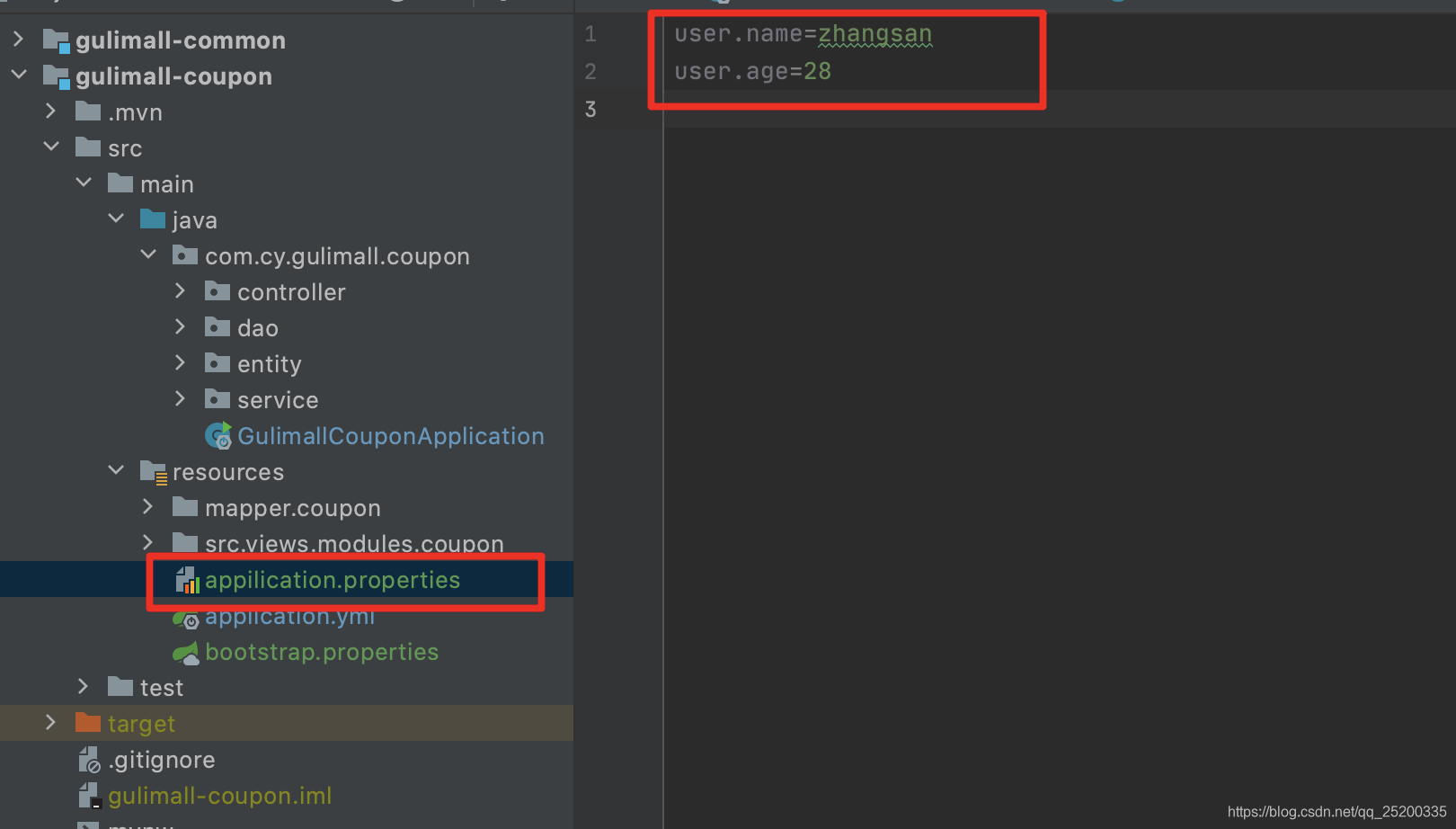The height and width of the screenshot is (829, 1456).
Task: Collapse the gulimall-coupon module
Action: point(18,75)
